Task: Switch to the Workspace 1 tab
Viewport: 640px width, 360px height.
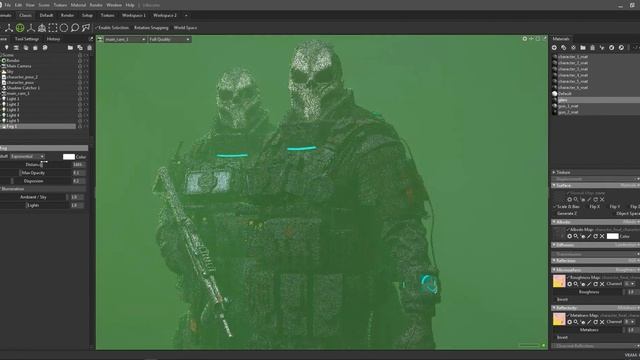Action: click(133, 15)
